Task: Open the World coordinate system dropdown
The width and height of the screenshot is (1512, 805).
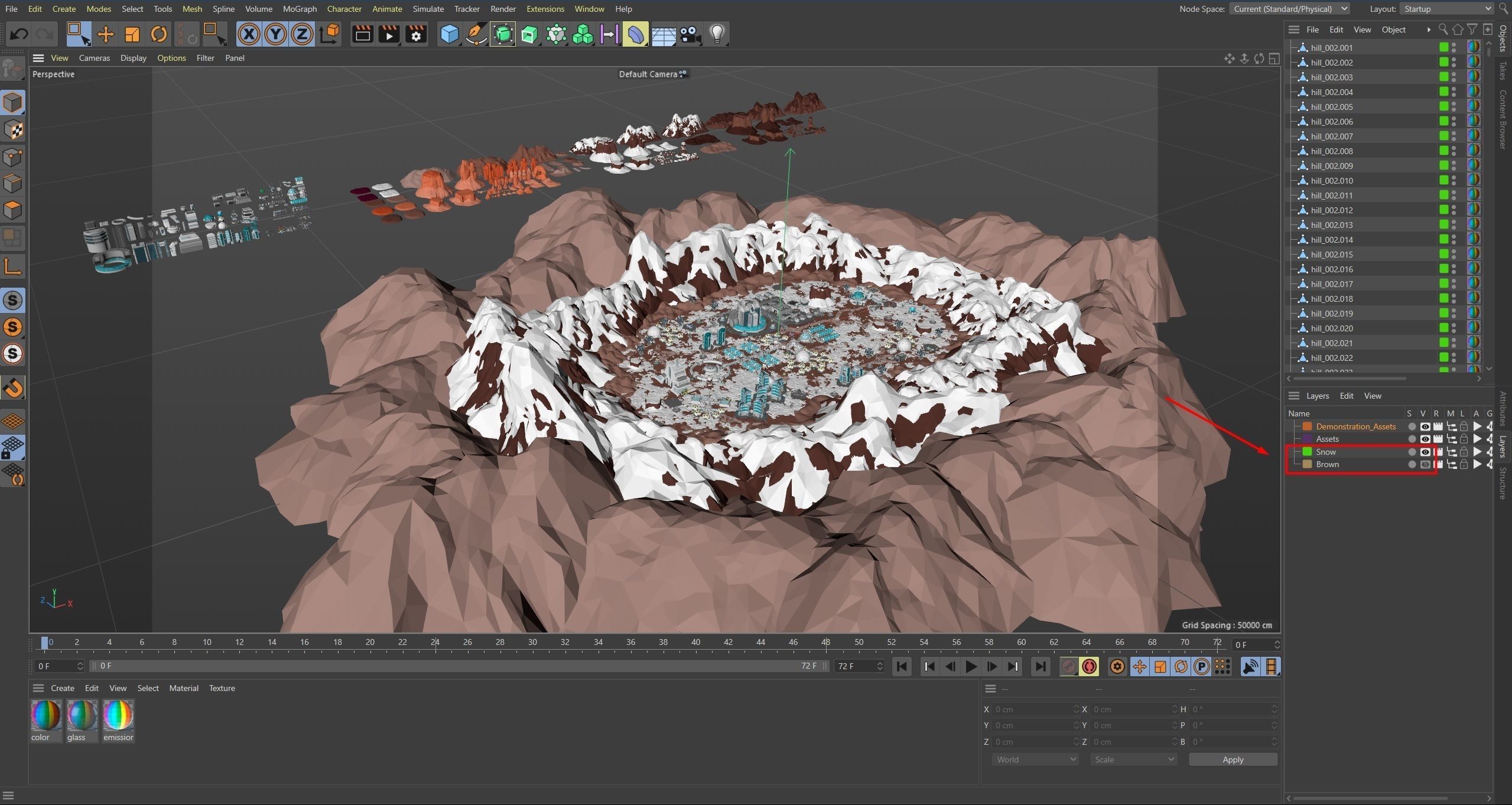Action: (1035, 760)
